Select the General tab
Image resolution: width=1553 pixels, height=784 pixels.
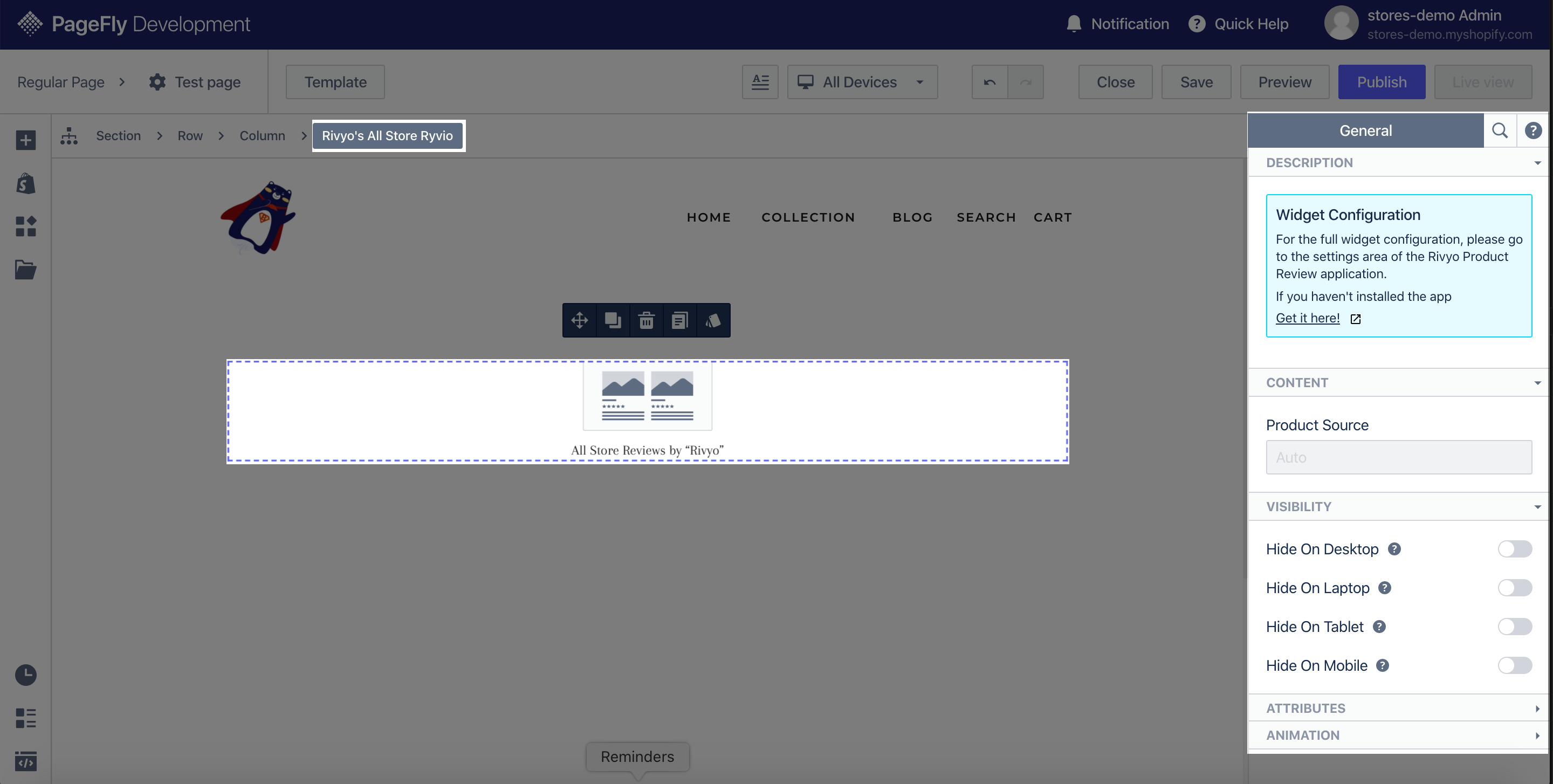click(1365, 130)
